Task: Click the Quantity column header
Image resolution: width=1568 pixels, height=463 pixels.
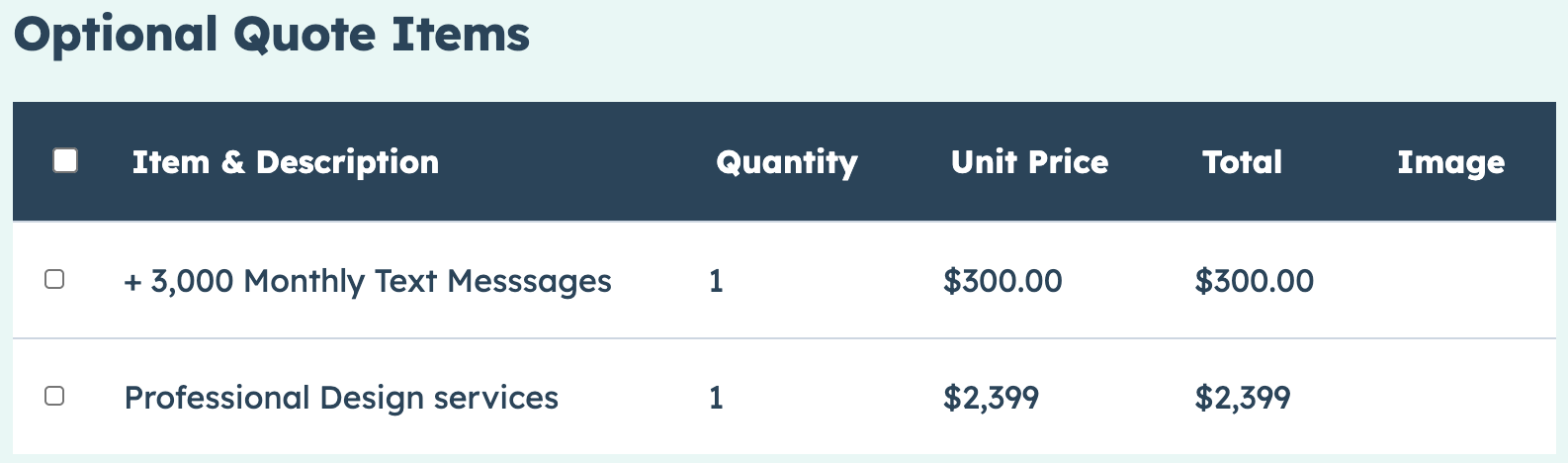Action: (x=786, y=162)
